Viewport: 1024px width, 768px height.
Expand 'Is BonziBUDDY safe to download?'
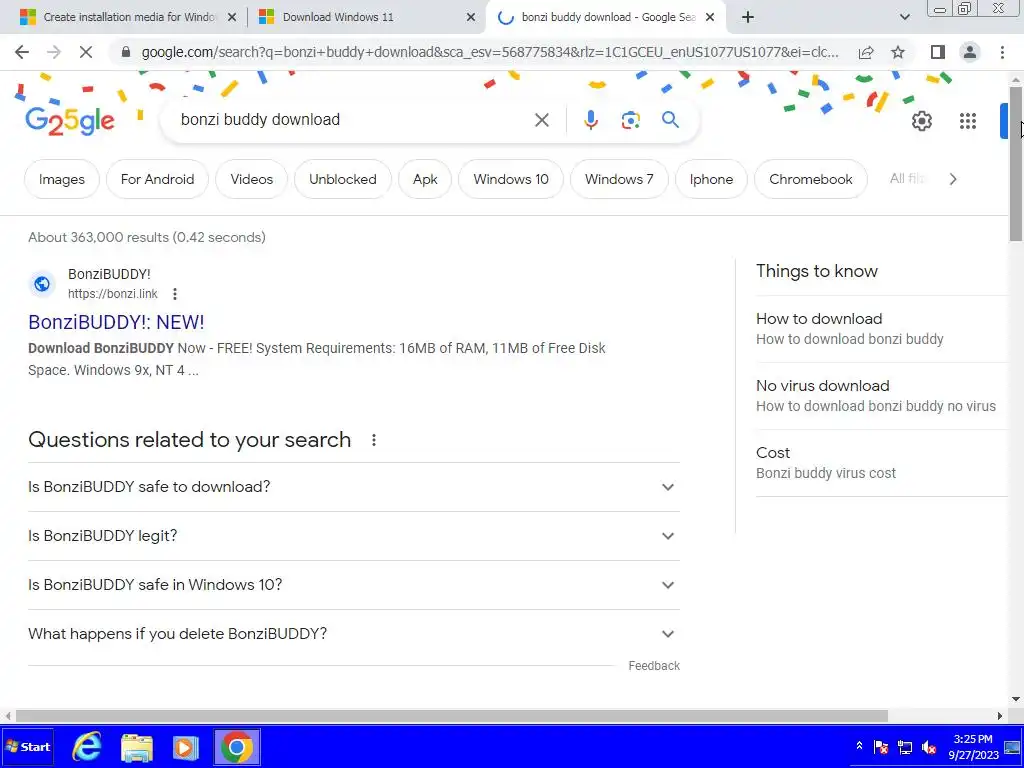click(x=354, y=487)
